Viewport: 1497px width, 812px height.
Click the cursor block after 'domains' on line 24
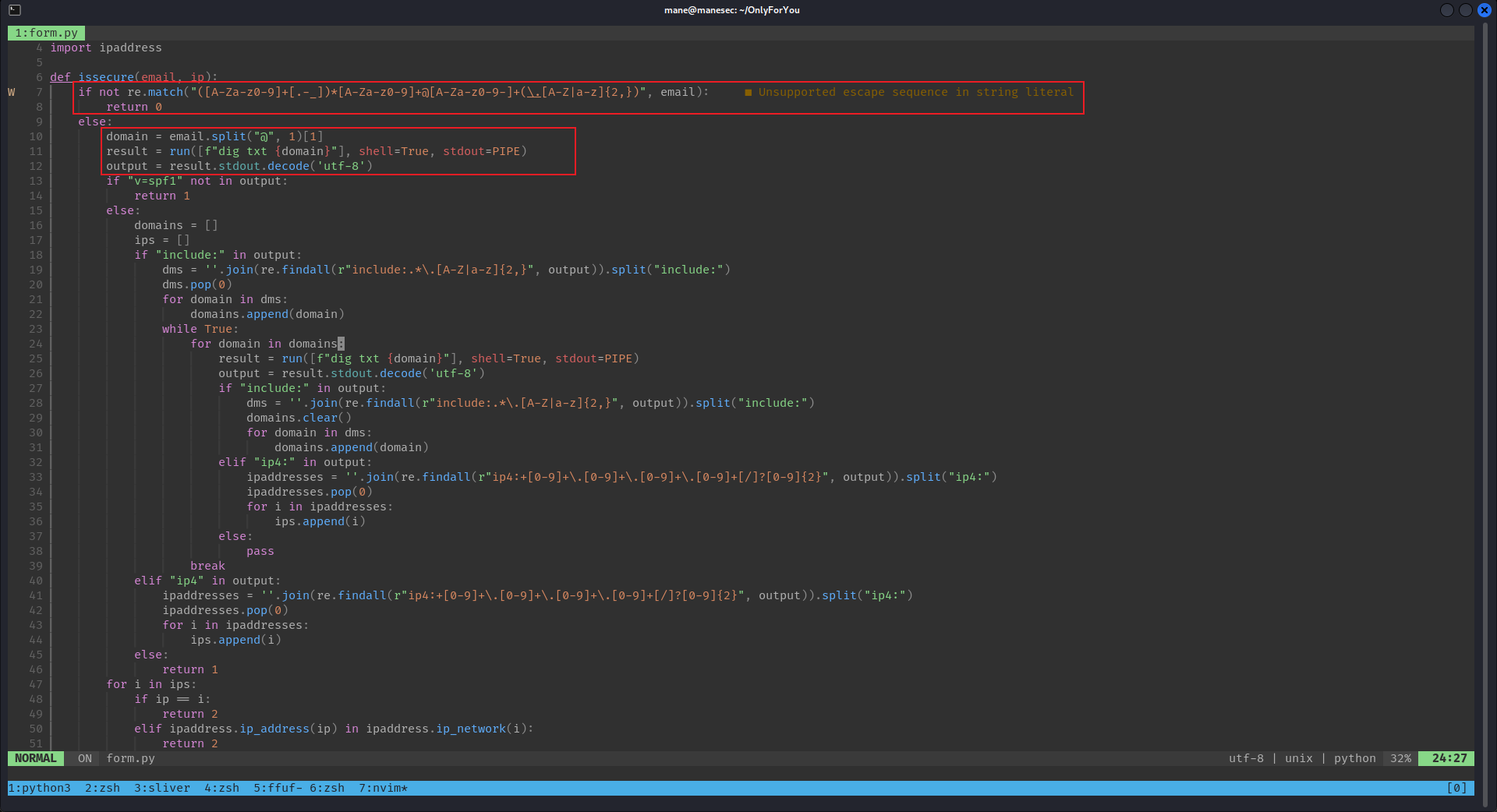point(342,344)
